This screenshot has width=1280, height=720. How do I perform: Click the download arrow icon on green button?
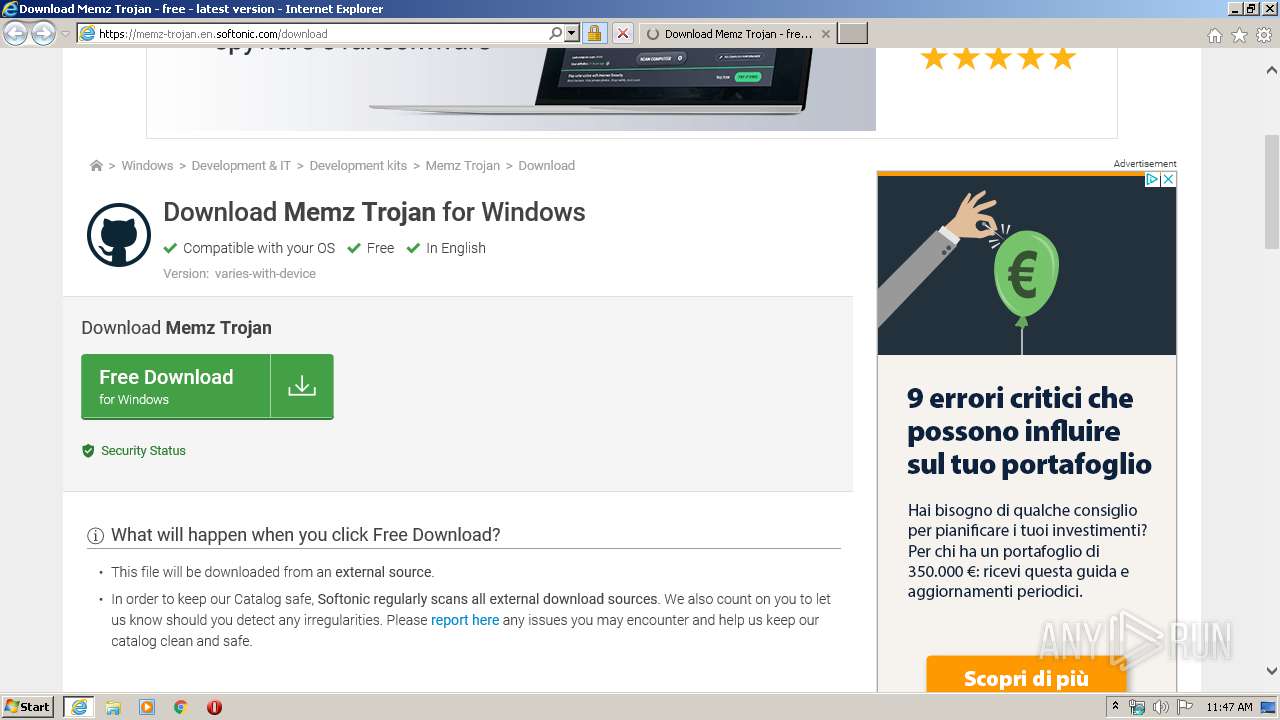pos(302,386)
